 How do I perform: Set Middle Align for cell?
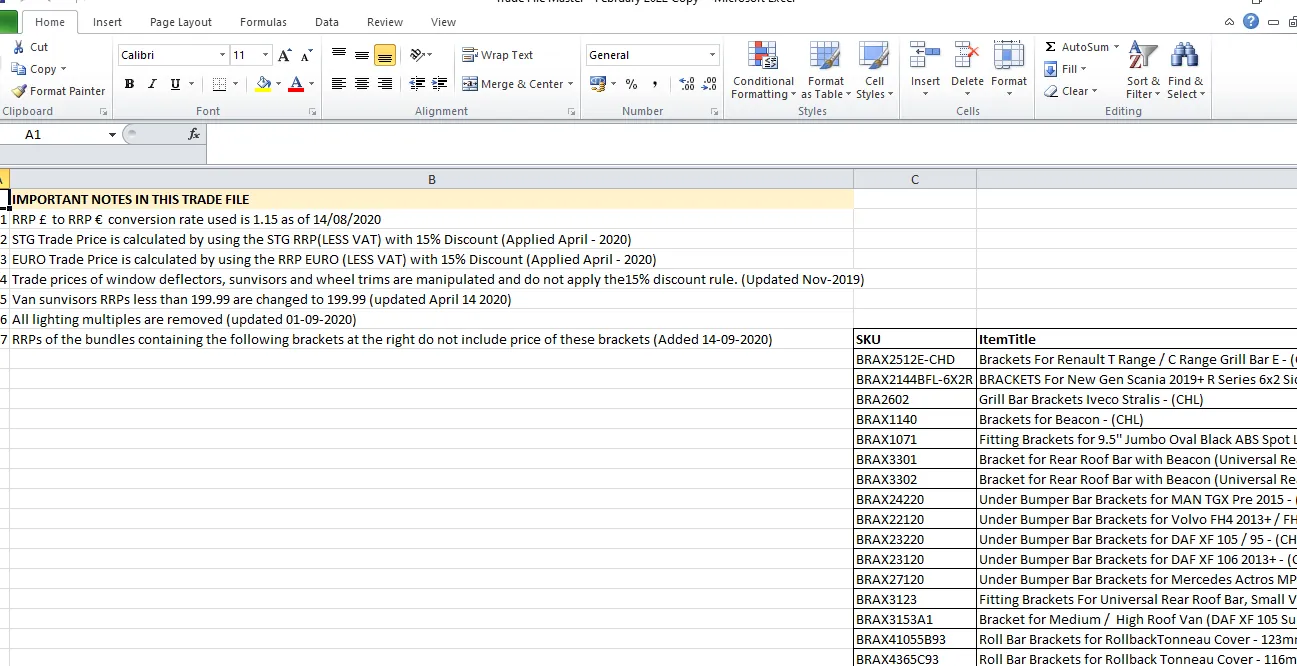362,55
